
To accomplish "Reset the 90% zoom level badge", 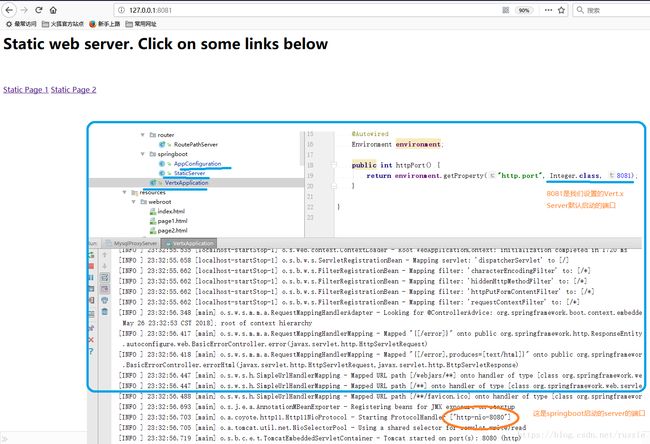I will tap(524, 10).
